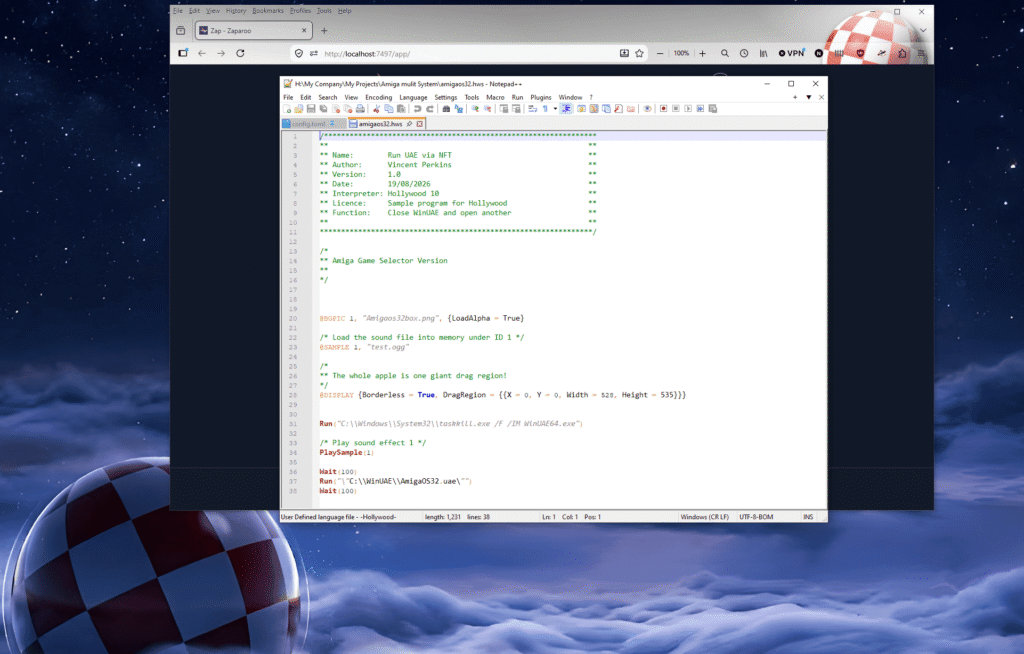Viewport: 1024px width, 654px height.
Task: Click the browser zoom in plus button
Action: click(703, 54)
